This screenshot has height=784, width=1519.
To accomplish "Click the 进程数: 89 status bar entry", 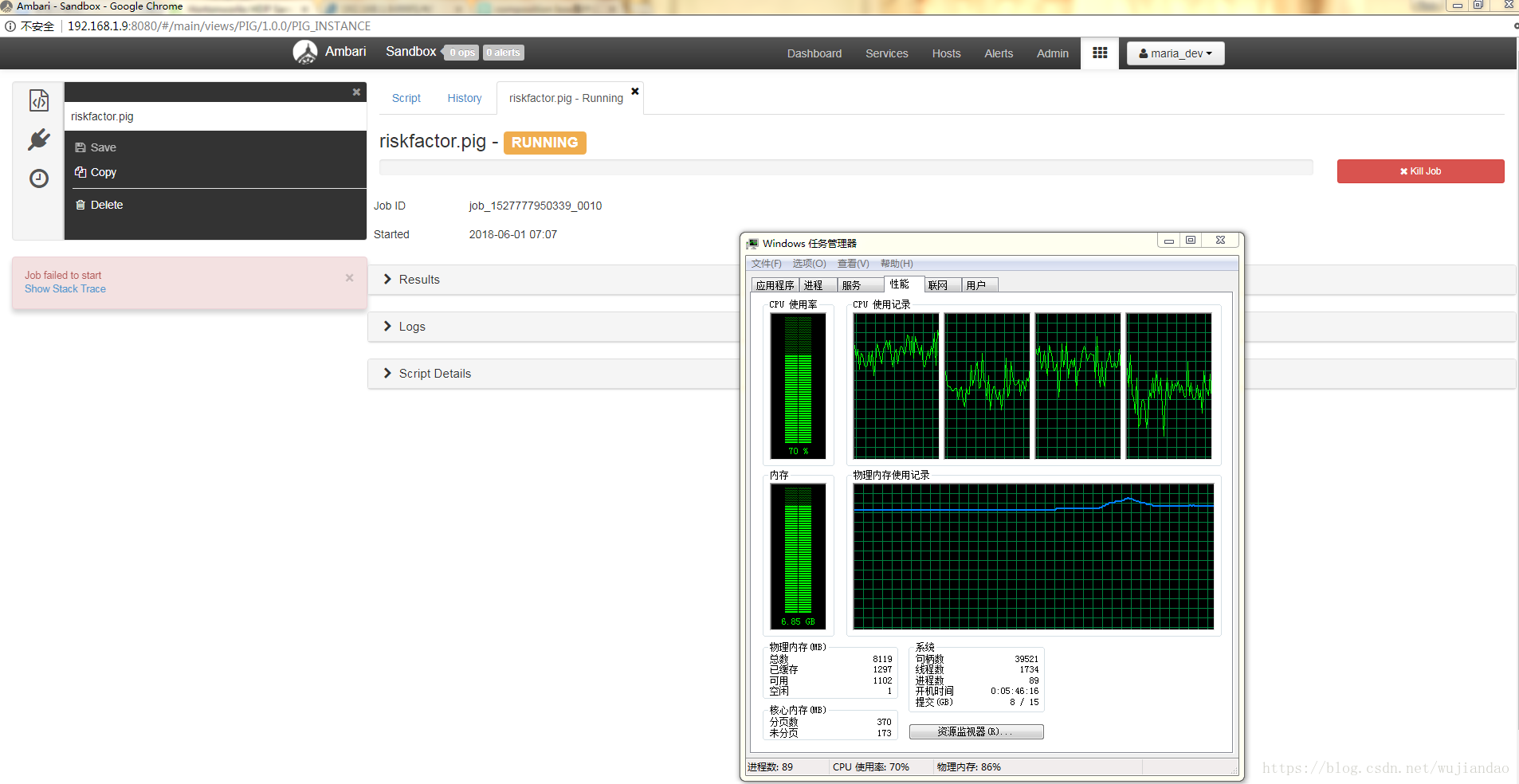I will point(771,767).
